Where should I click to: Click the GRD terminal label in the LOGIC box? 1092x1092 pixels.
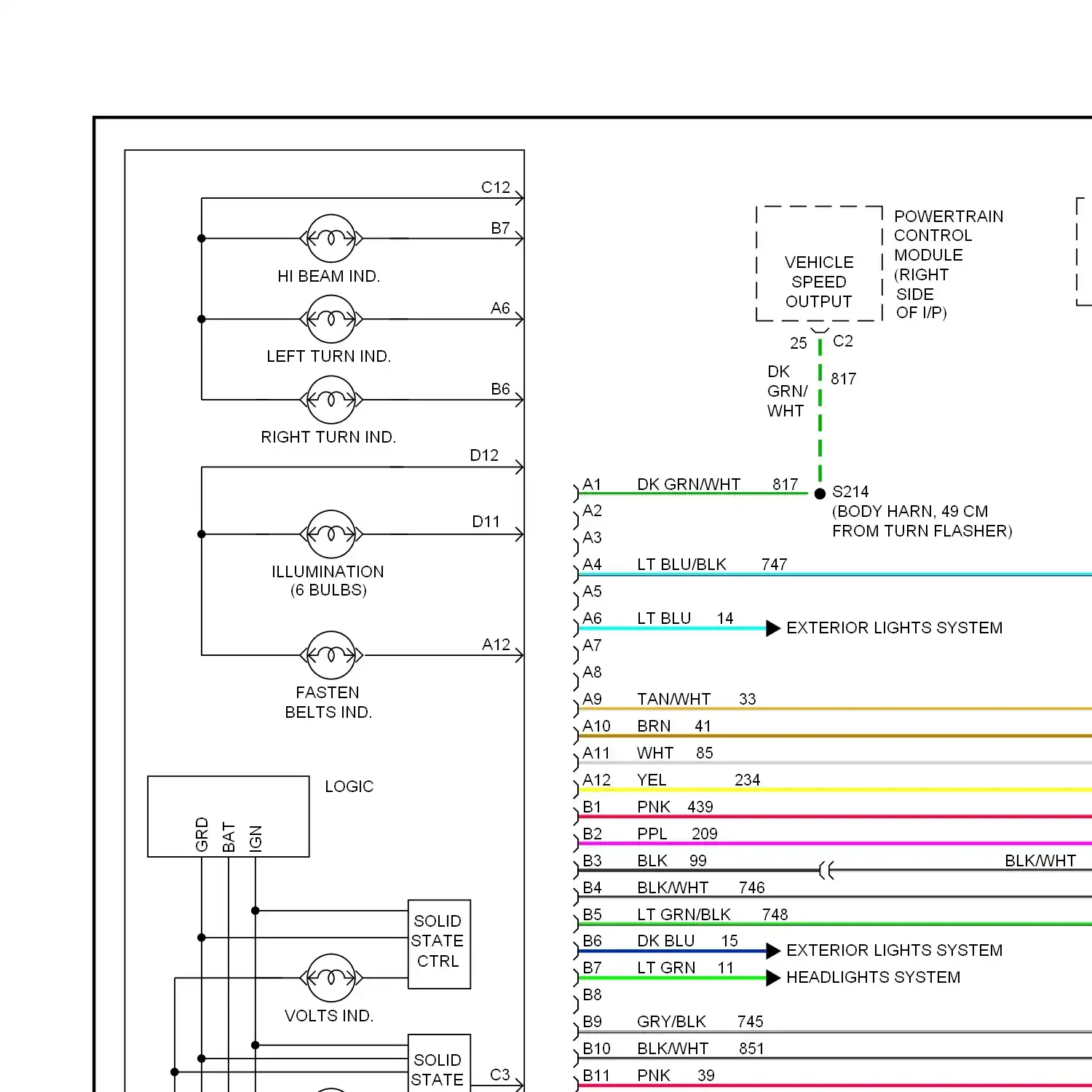(202, 834)
